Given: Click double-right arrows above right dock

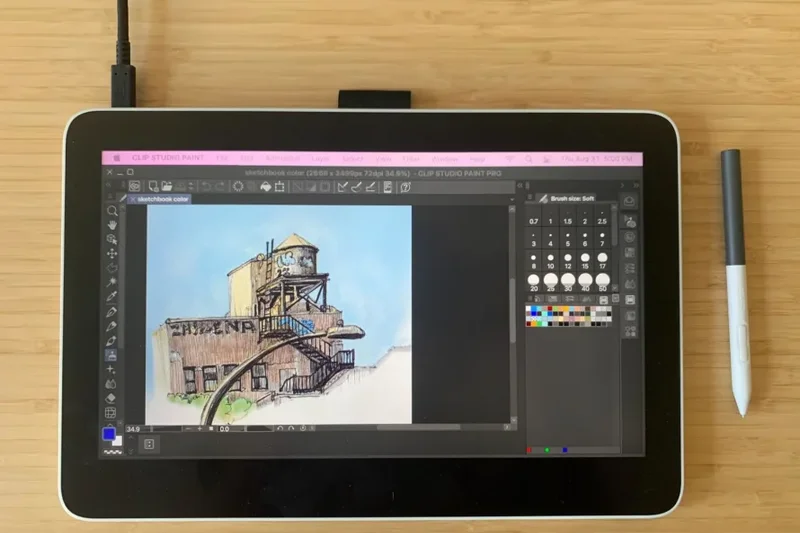Looking at the screenshot, I should 636,186.
